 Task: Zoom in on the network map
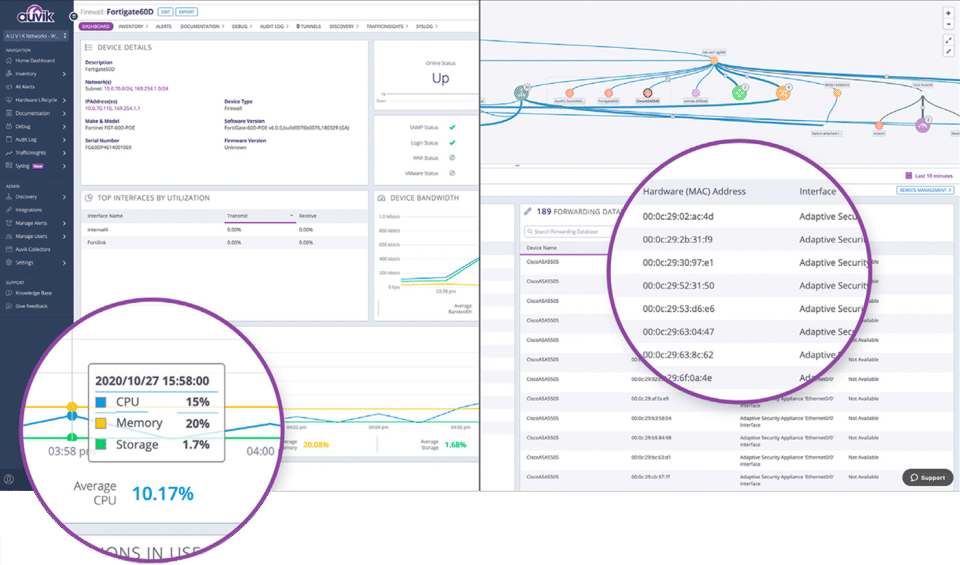coord(948,13)
